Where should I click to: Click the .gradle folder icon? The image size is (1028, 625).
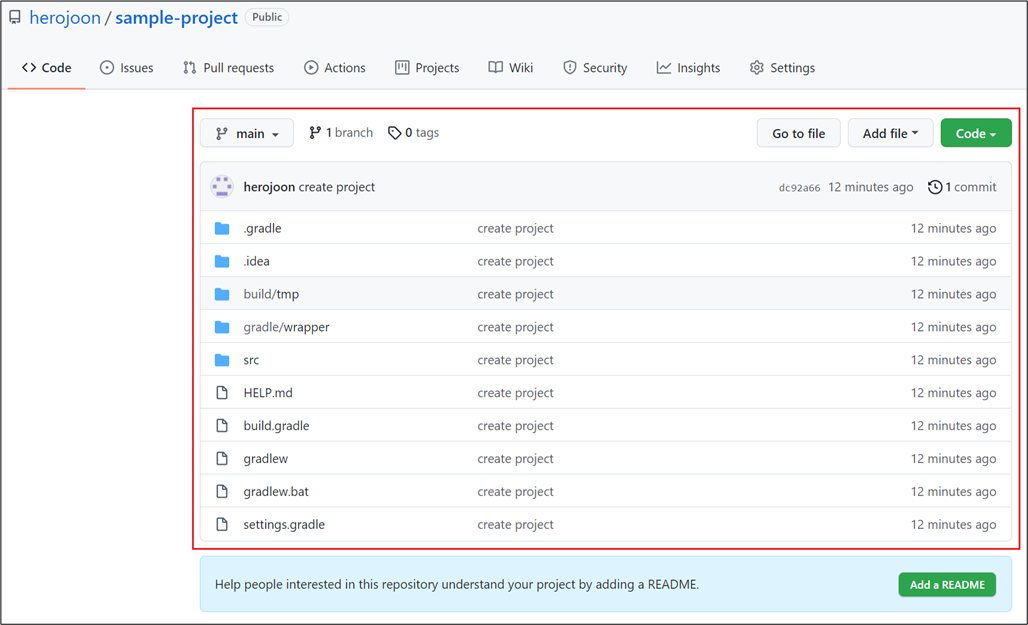[x=222, y=228]
